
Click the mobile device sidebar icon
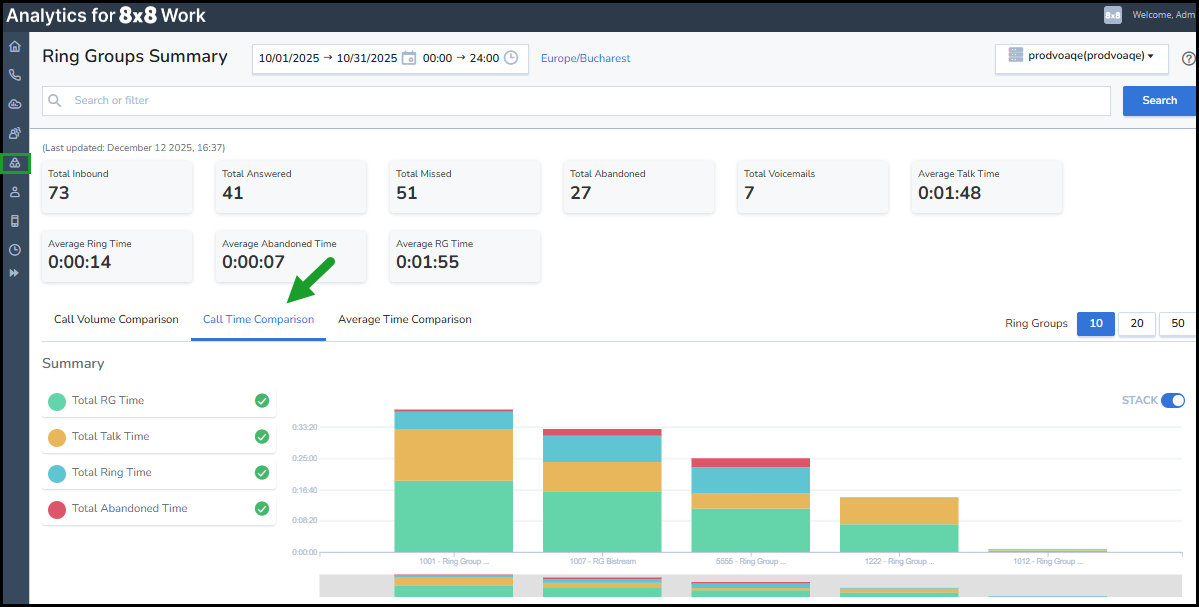point(14,221)
